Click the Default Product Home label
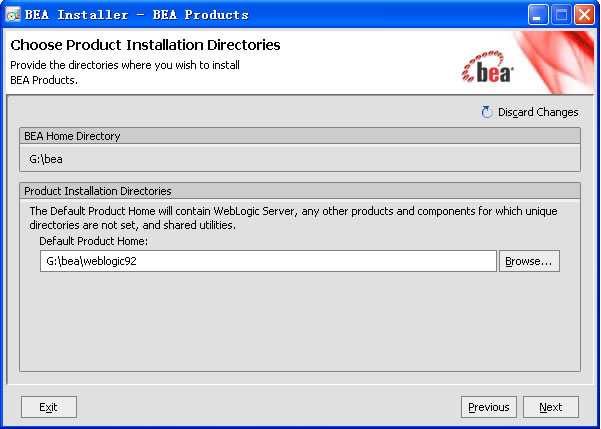Image resolution: width=601 pixels, height=429 pixels. [94, 242]
